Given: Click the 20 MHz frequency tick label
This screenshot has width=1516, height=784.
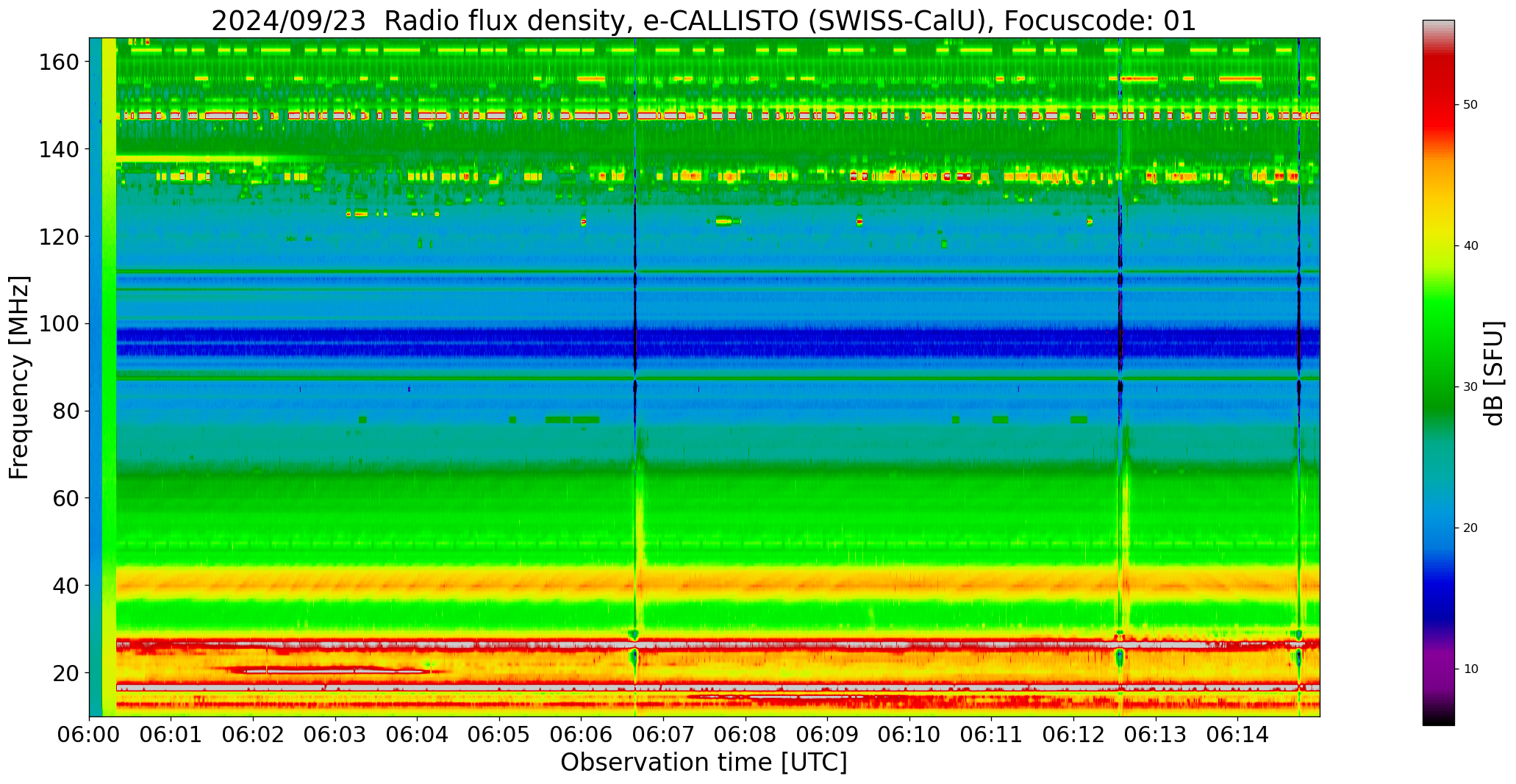Looking at the screenshot, I should point(65,672).
